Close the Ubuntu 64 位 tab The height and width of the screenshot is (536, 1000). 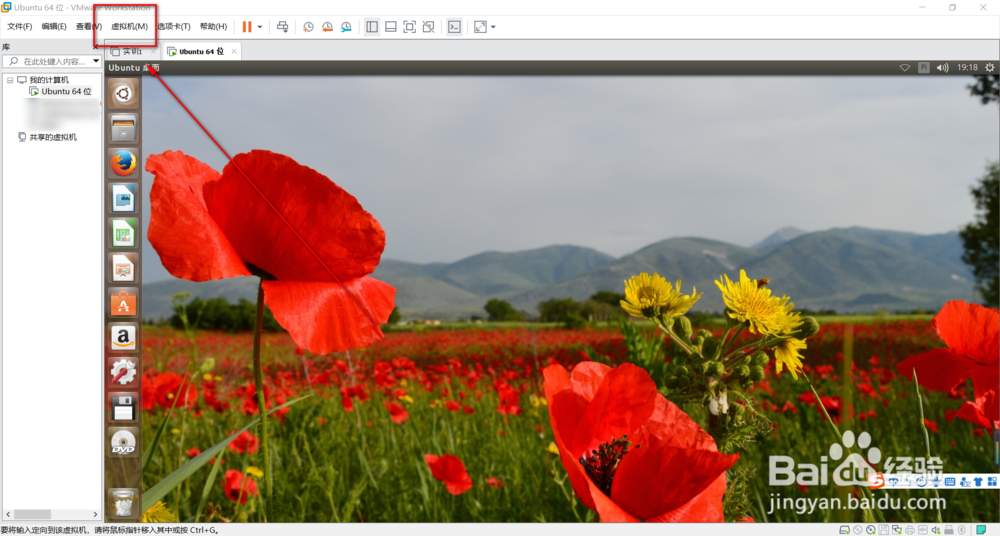(x=234, y=51)
